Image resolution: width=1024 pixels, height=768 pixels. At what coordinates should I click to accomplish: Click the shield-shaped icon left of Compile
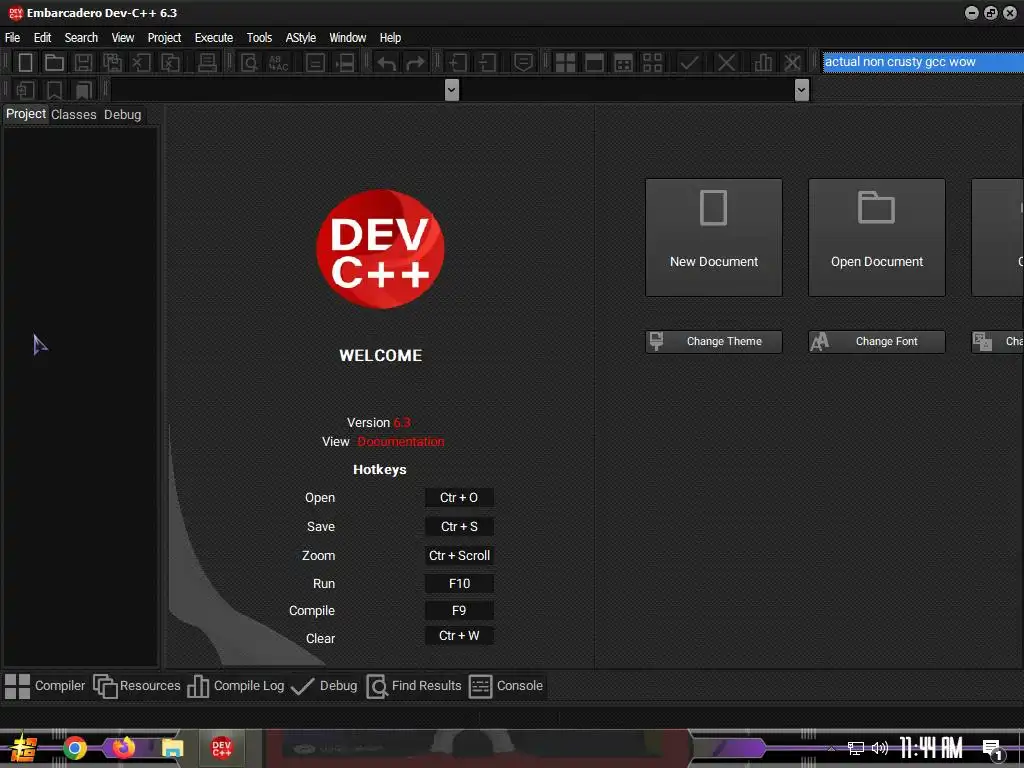coord(523,63)
